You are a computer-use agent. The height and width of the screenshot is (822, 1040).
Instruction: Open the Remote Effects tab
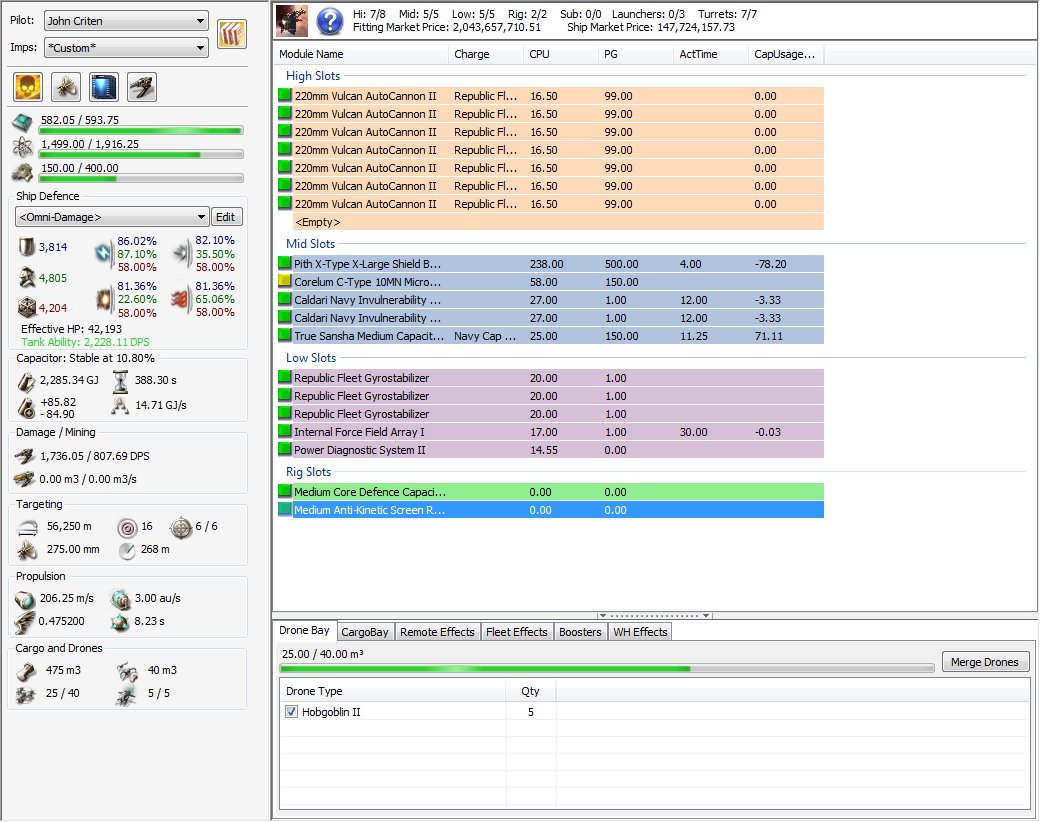[437, 632]
